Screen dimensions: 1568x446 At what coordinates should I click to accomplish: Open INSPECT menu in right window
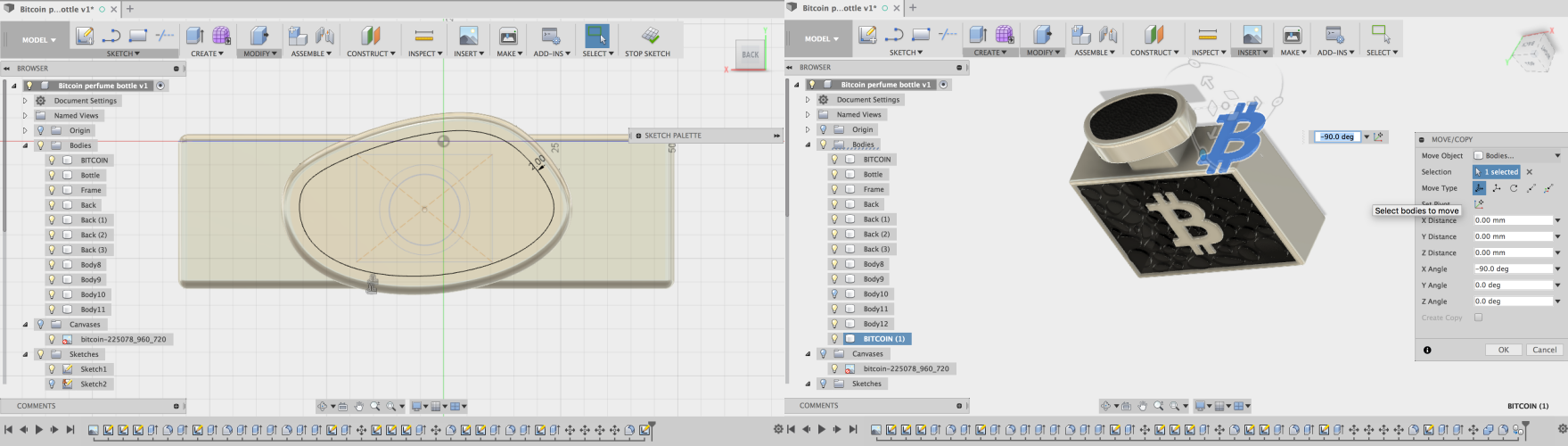pos(1208,53)
